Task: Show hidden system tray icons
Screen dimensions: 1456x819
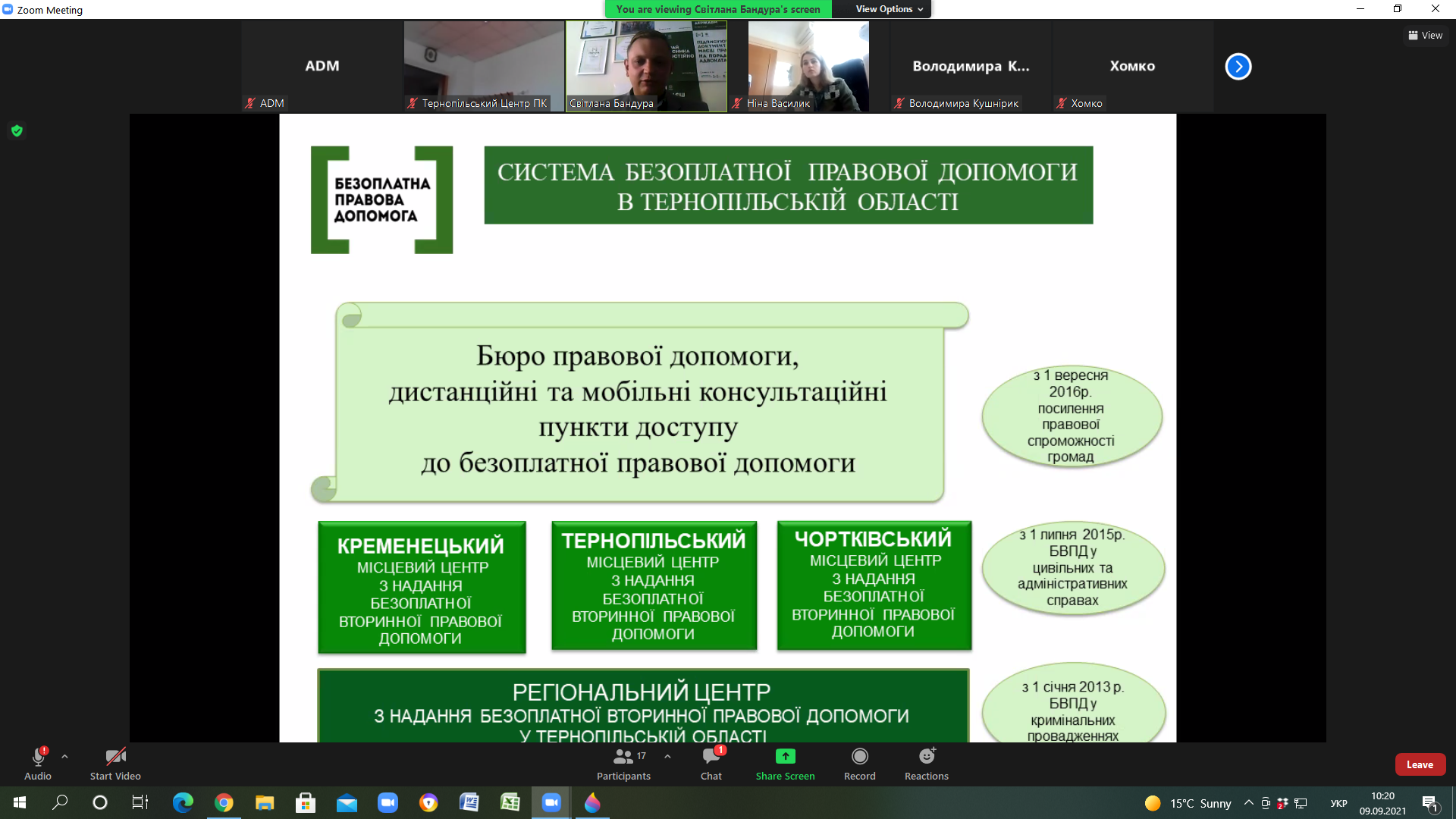Action: tap(1248, 803)
